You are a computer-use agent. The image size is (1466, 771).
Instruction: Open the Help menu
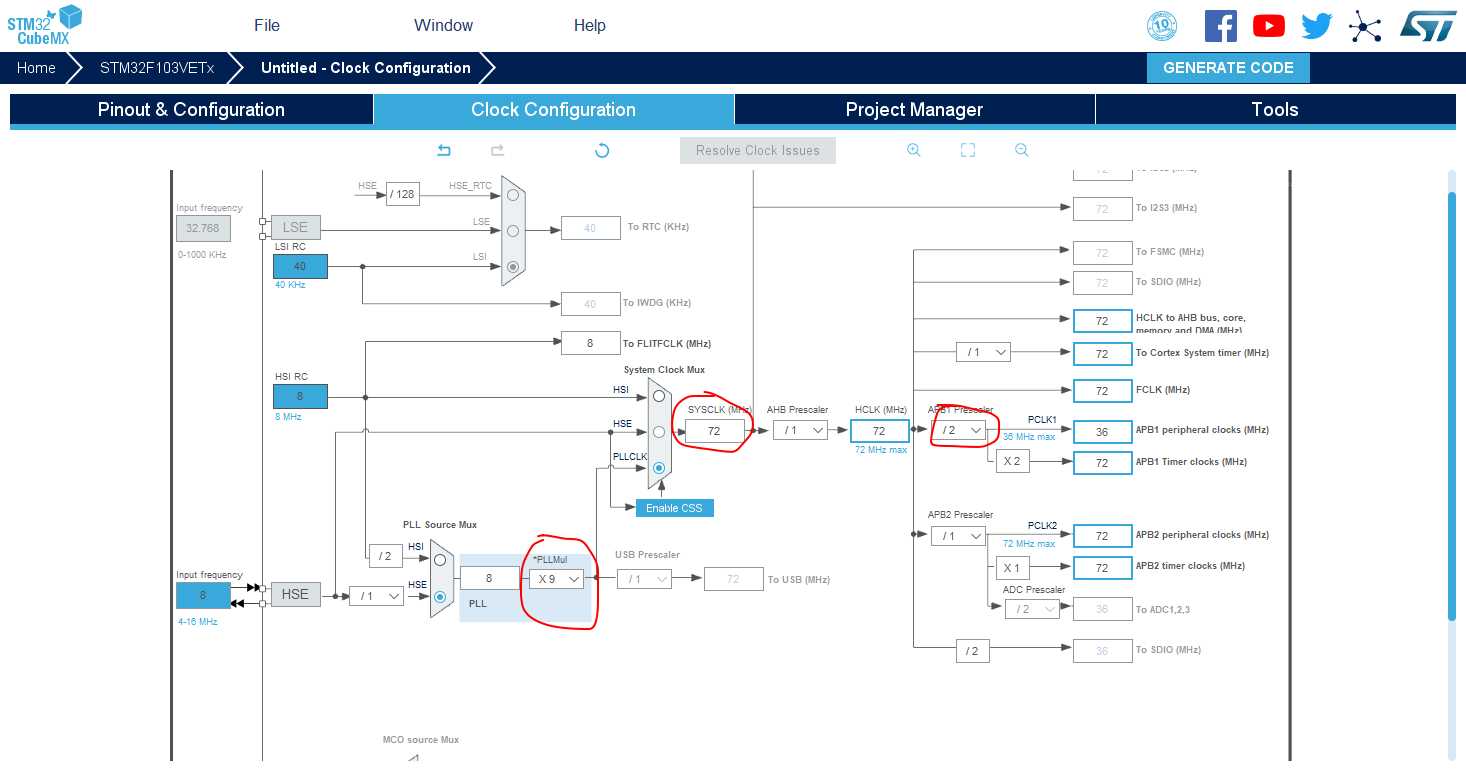click(590, 25)
